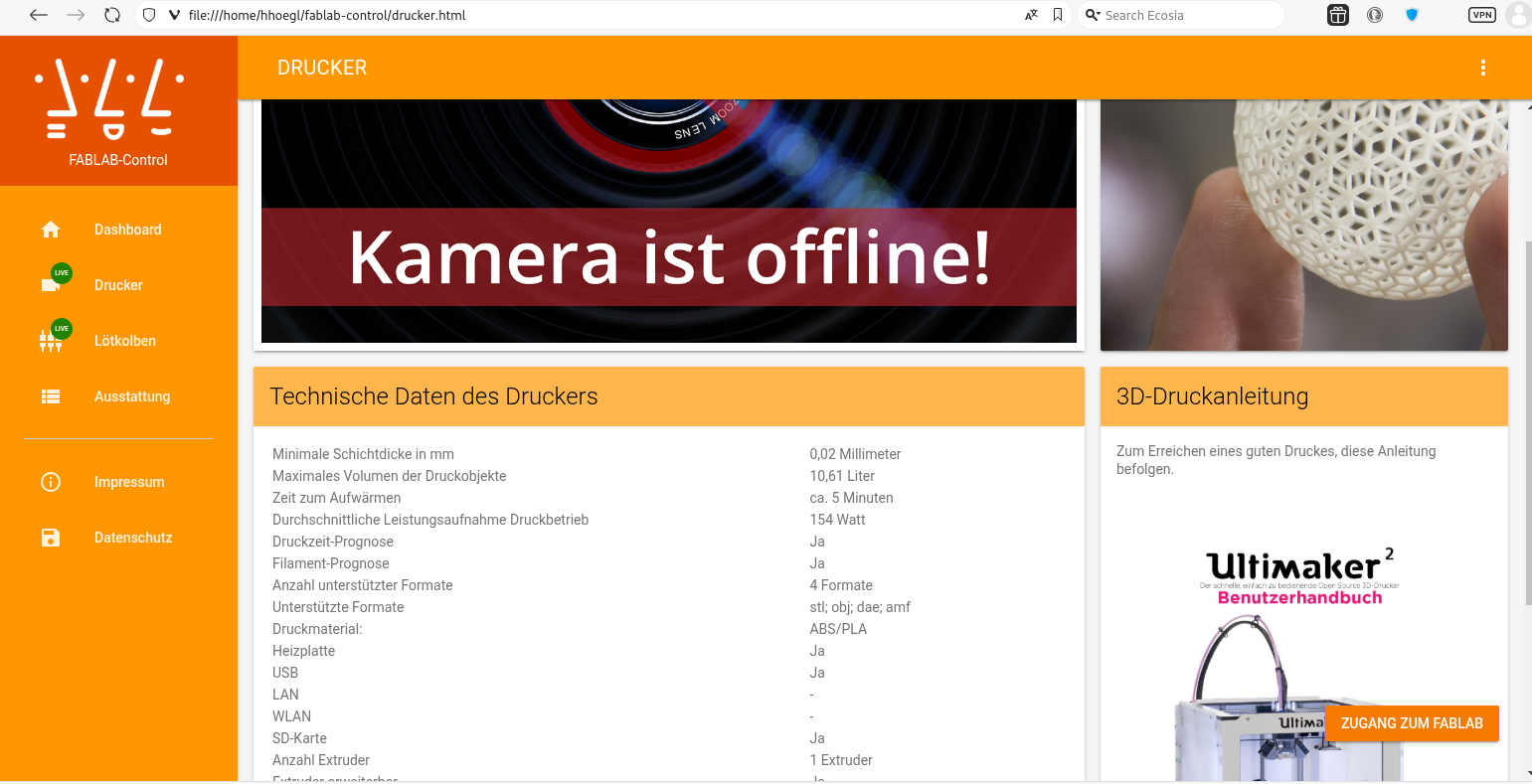Screen dimensions: 1532x784
Task: Click the Heizplatte label
Action: [x=303, y=651]
